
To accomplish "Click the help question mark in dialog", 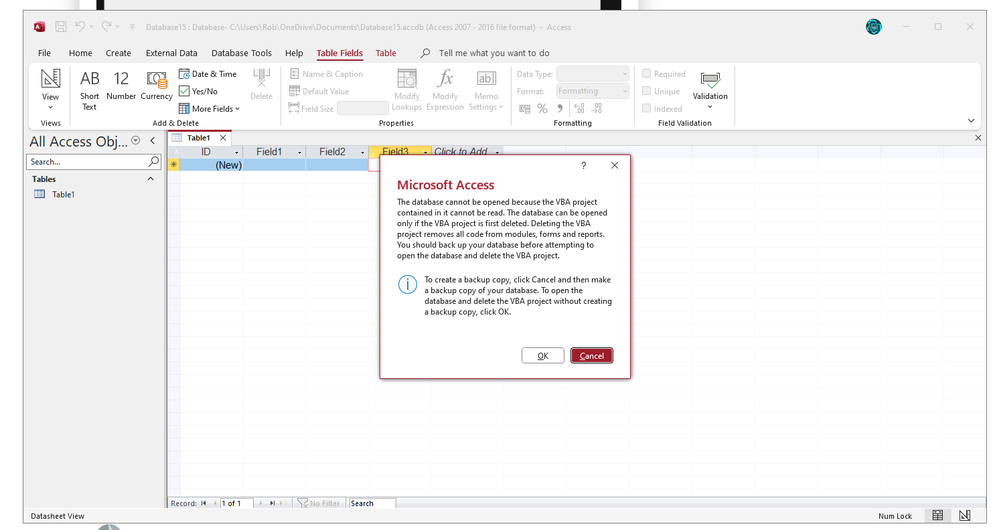I will point(583,166).
